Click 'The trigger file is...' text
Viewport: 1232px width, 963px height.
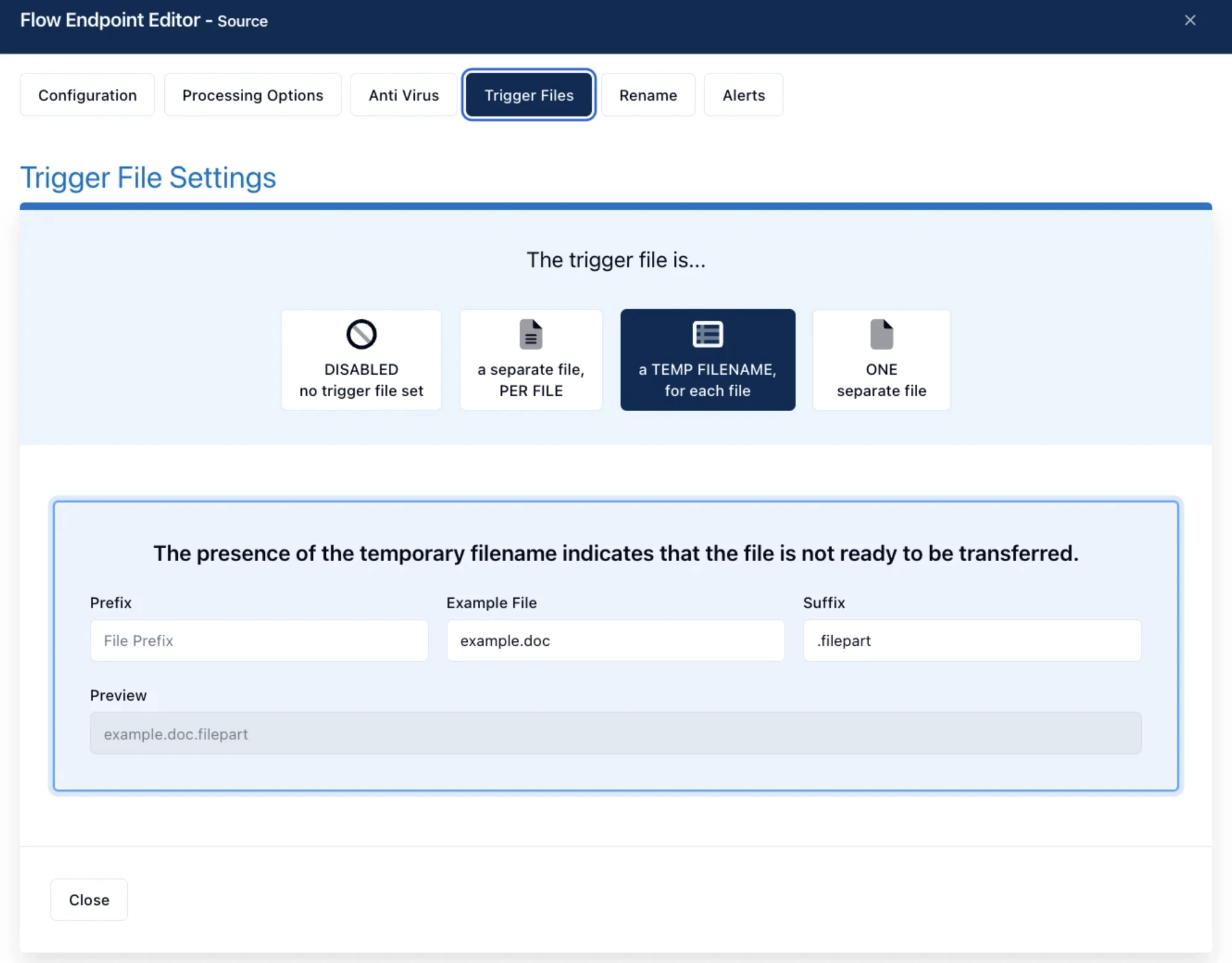616,260
